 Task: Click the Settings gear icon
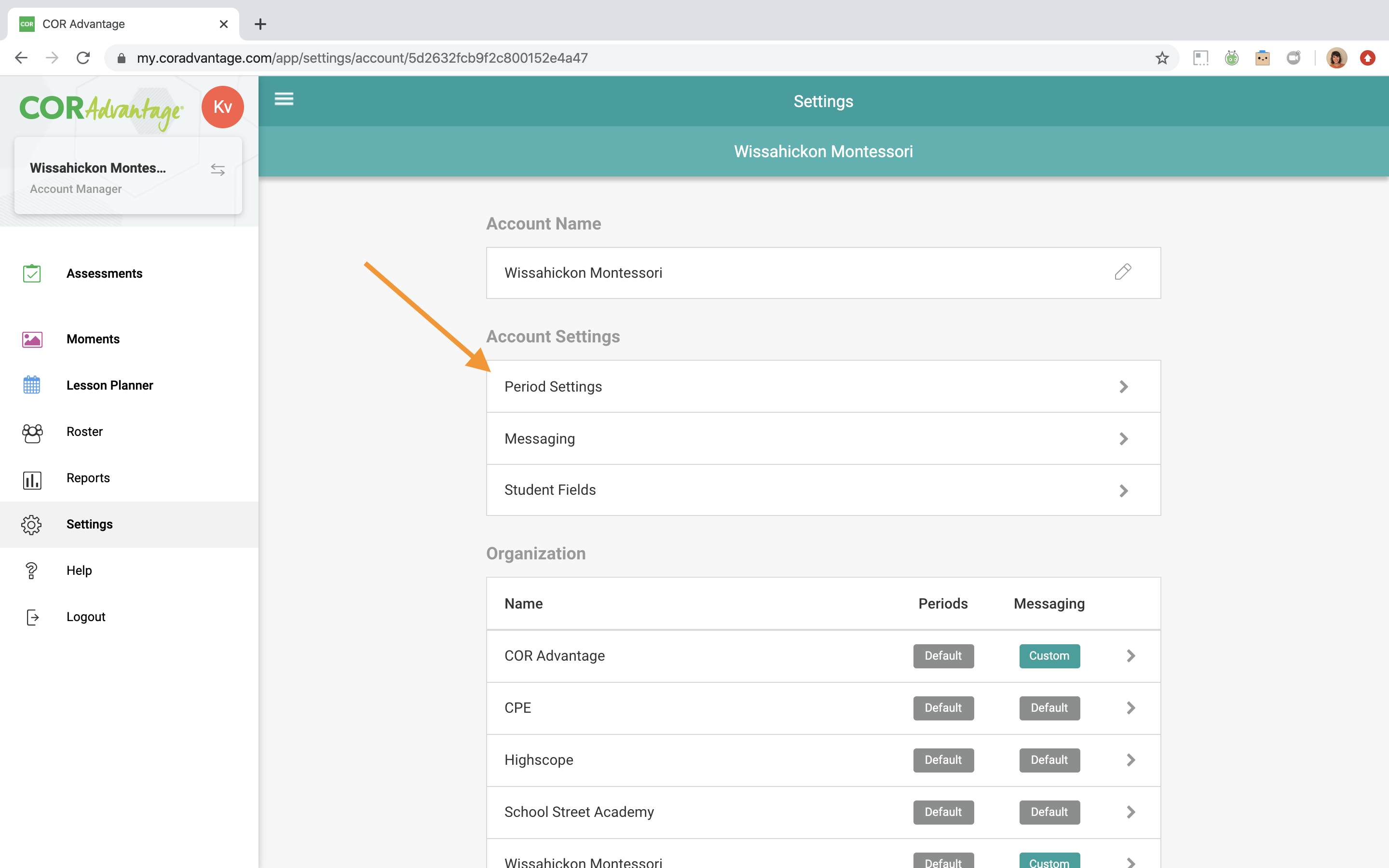coord(31,525)
